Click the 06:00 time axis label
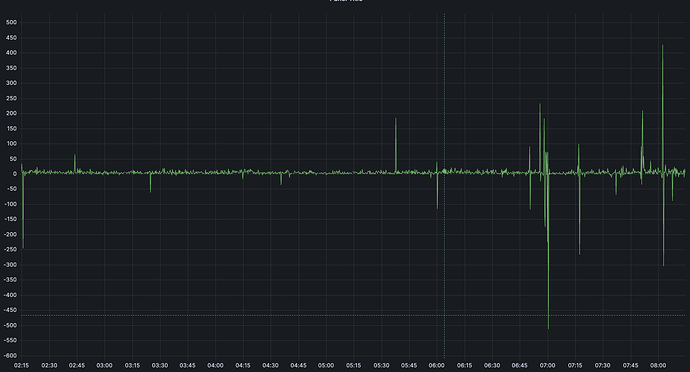The height and width of the screenshot is (372, 690). 437,365
